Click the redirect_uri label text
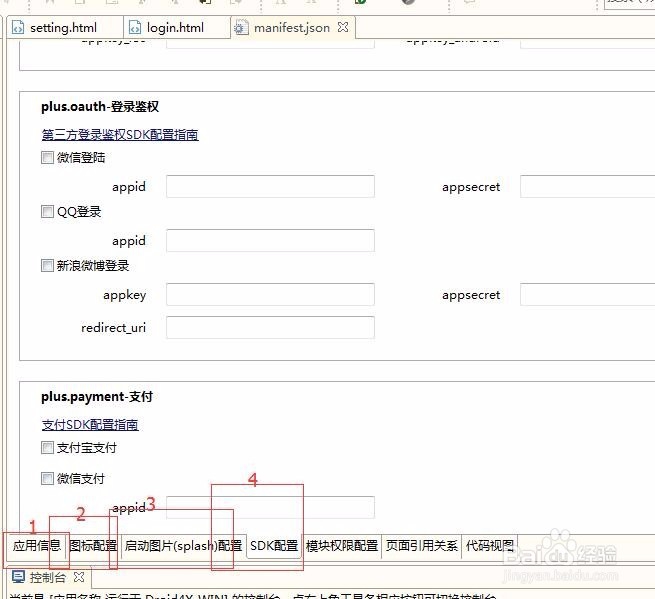The height and width of the screenshot is (599, 655). tap(114, 328)
